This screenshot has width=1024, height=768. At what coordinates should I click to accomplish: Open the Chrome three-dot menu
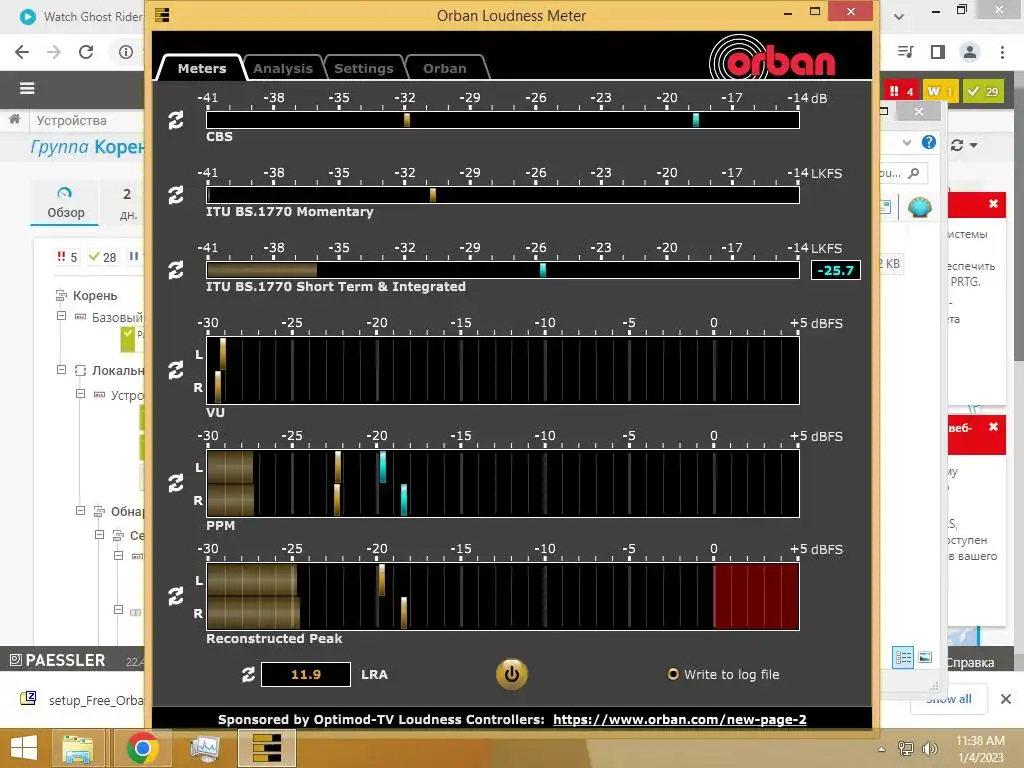1002,52
